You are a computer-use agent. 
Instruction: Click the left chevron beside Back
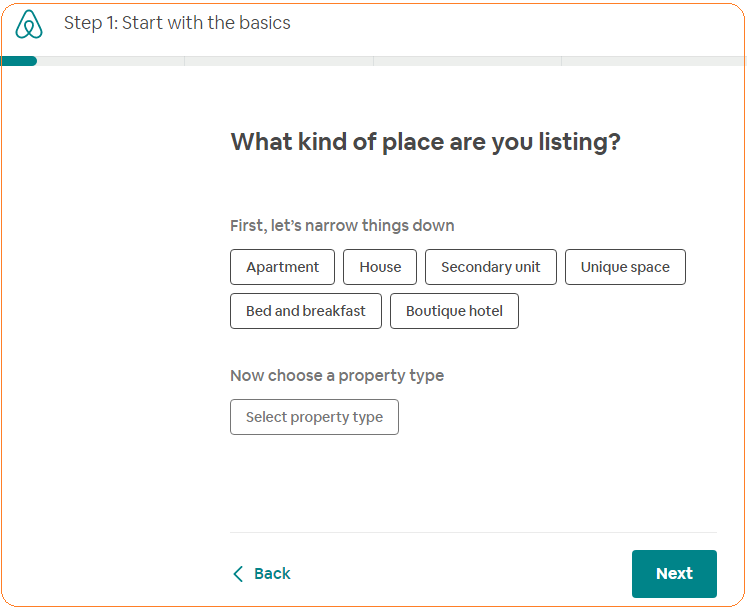click(x=238, y=574)
